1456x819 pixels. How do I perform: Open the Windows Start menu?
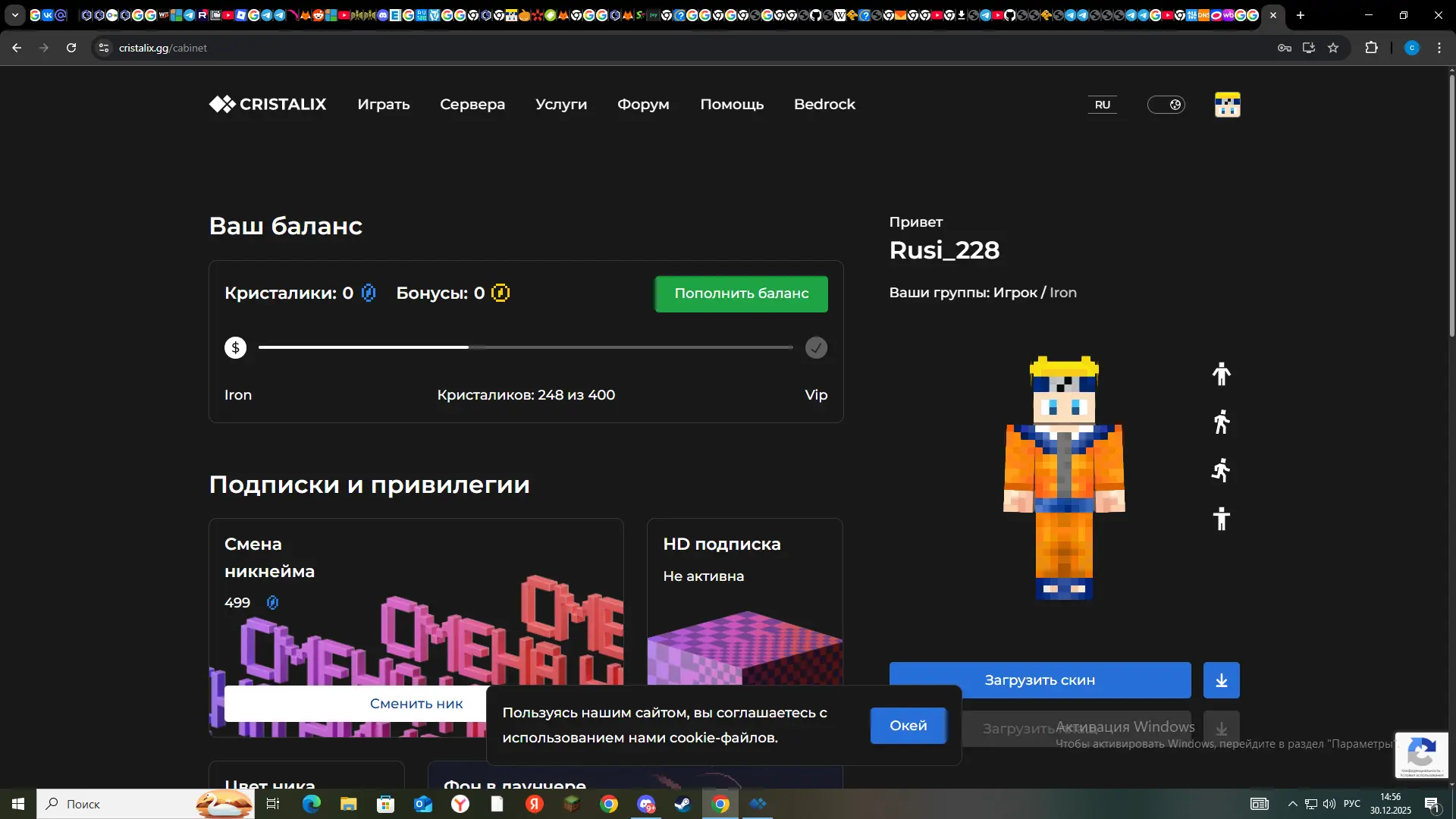click(x=18, y=804)
